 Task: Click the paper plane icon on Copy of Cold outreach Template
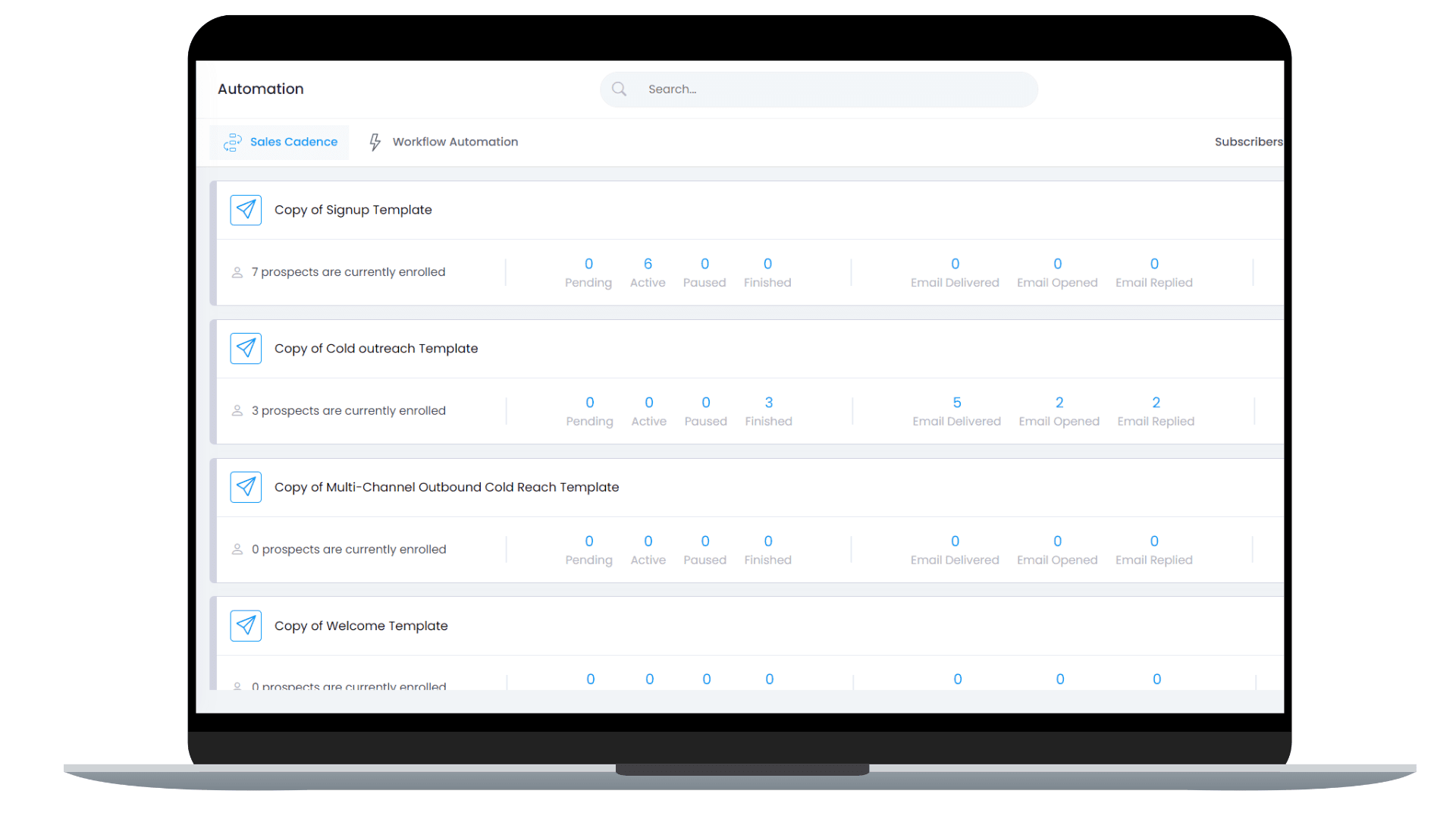pyautogui.click(x=245, y=348)
